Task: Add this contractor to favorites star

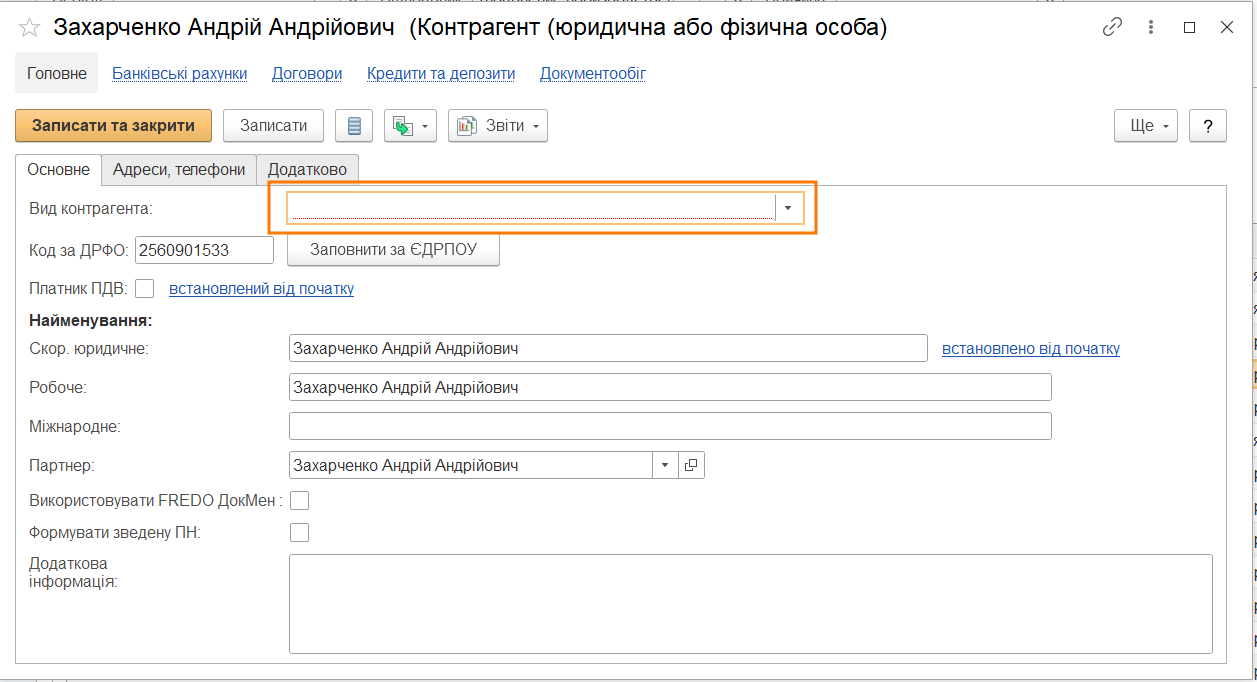Action: (x=30, y=28)
